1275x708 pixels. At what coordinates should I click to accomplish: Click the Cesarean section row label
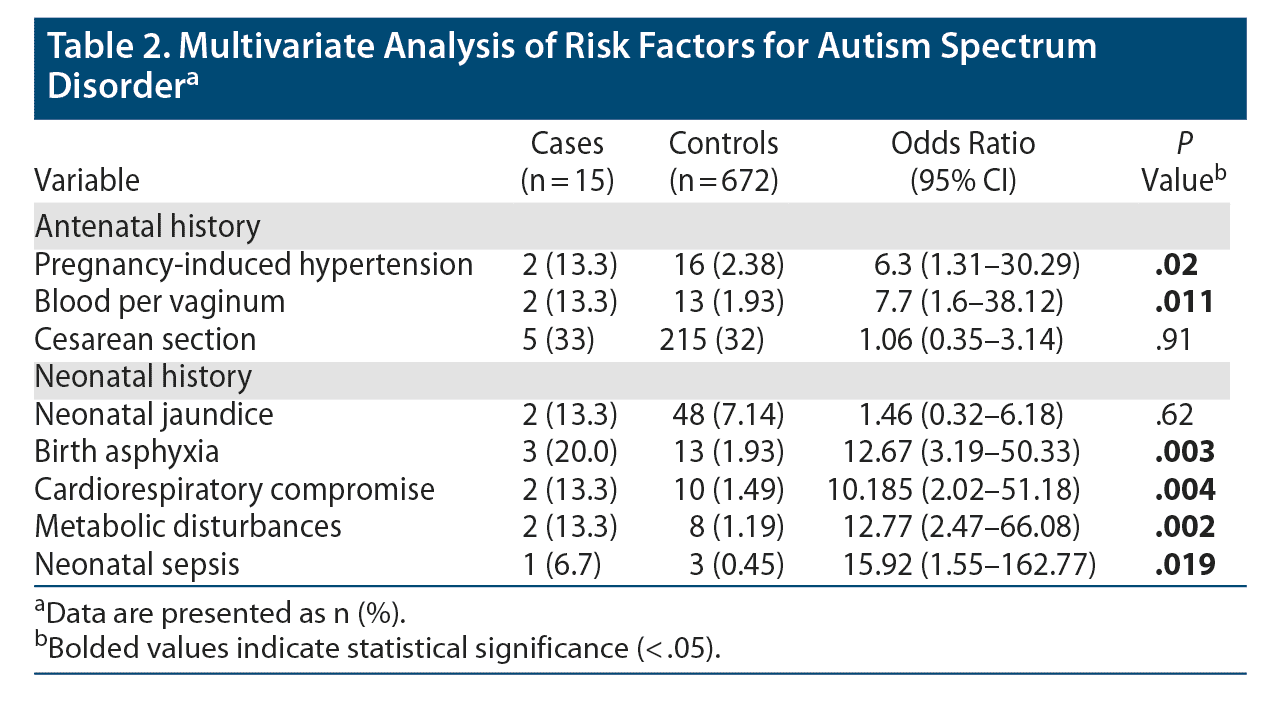(145, 339)
